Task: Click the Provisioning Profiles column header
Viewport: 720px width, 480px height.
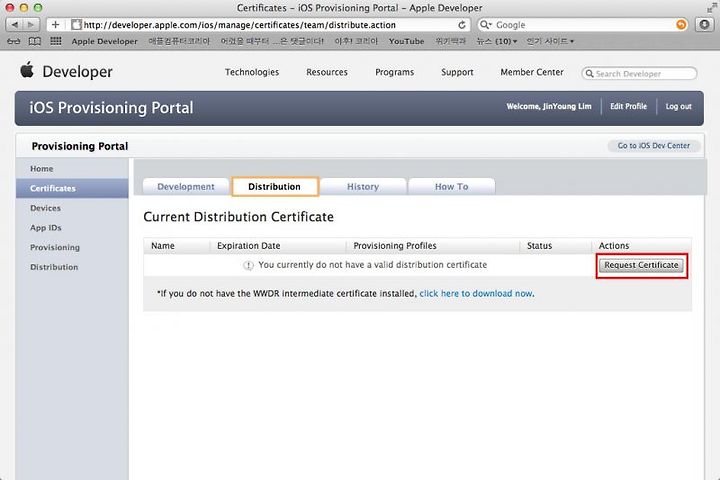Action: [395, 246]
